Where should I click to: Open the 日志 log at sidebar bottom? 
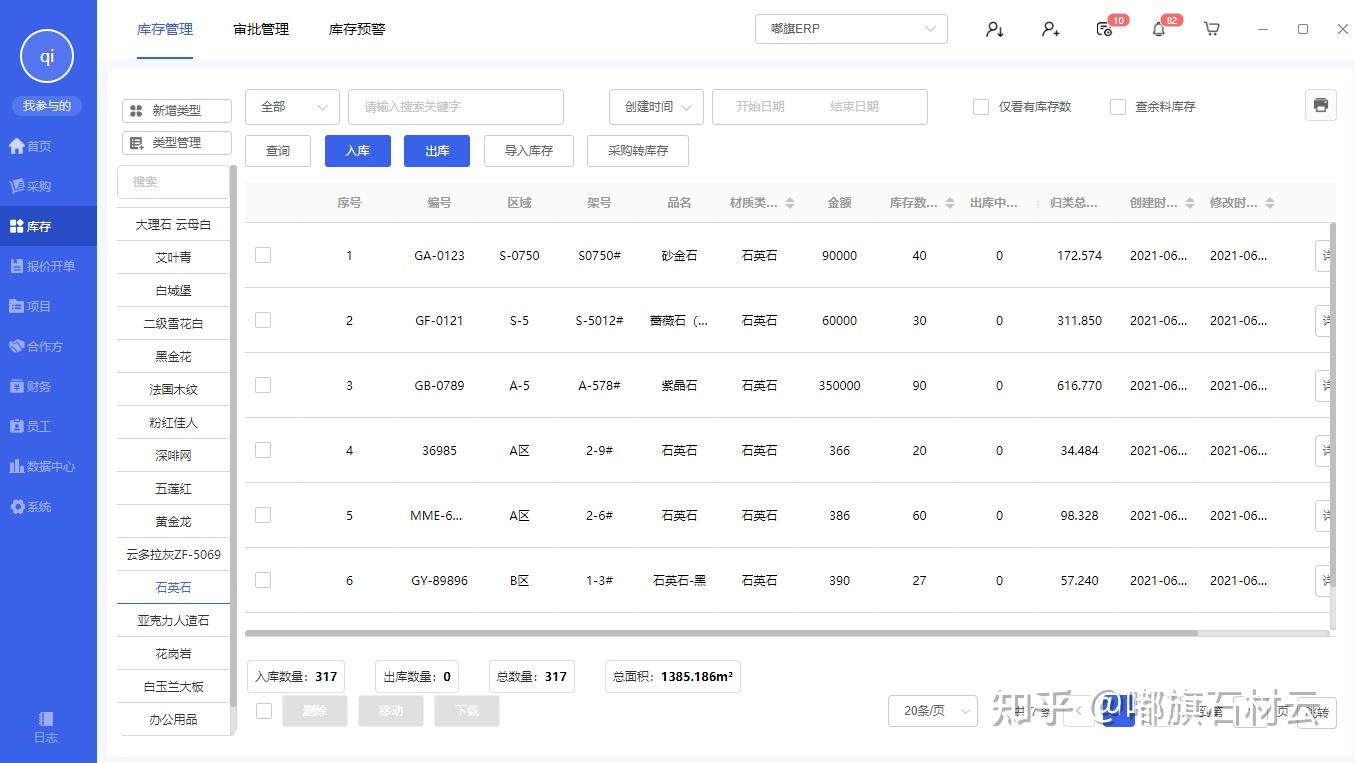(46, 728)
